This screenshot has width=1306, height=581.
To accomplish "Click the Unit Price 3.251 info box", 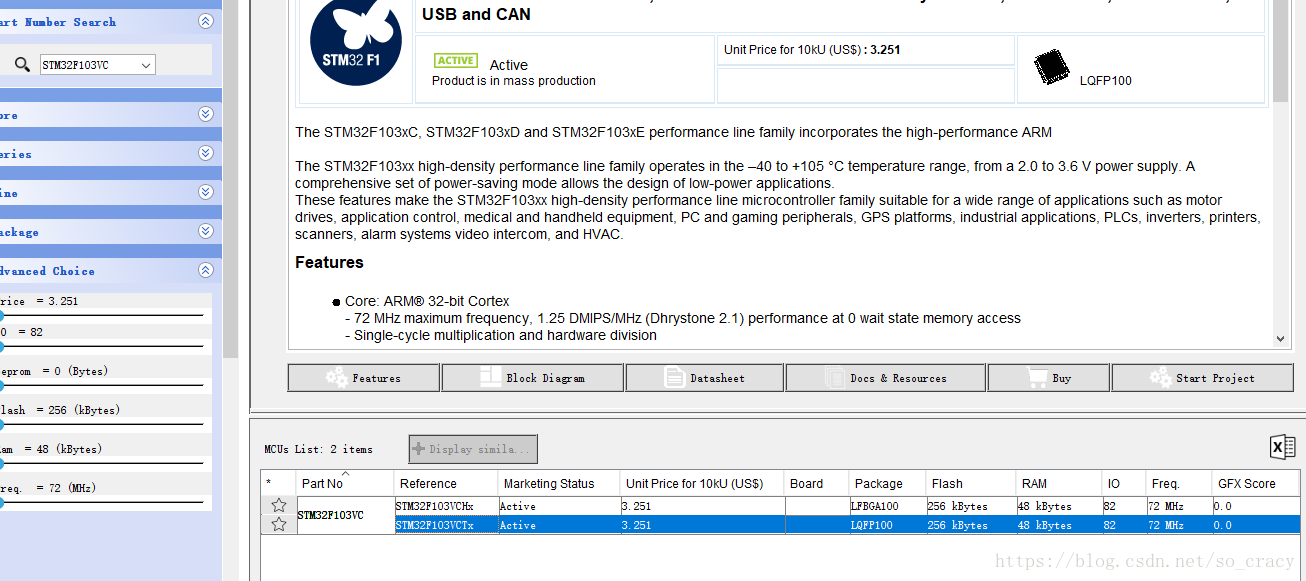I will [x=867, y=50].
